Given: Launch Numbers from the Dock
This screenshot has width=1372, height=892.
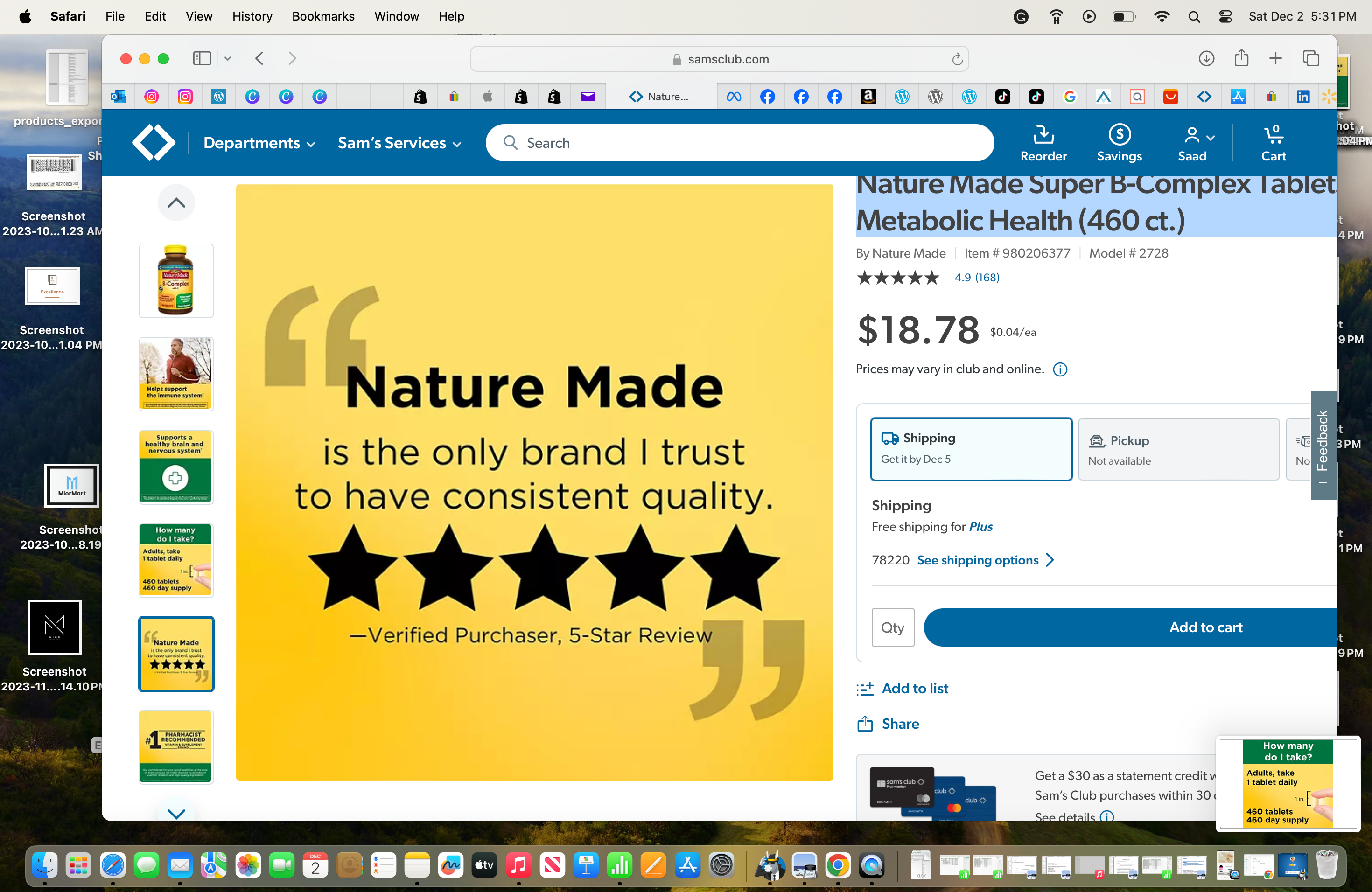Looking at the screenshot, I should coord(619,865).
